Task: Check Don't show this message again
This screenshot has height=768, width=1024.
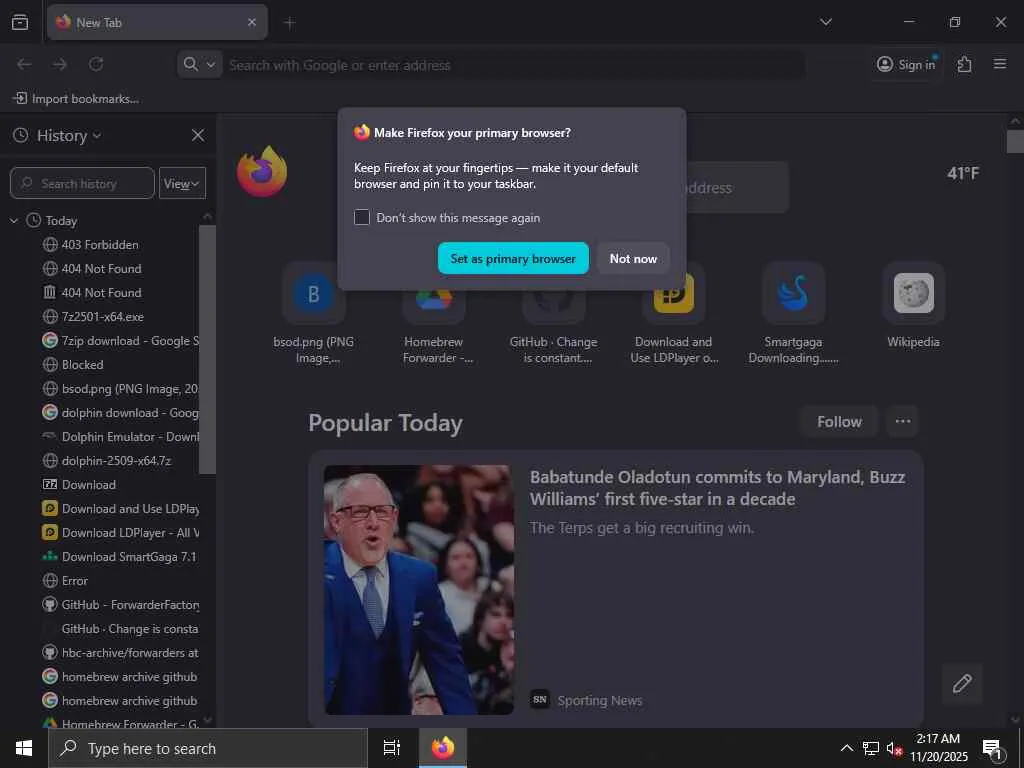Action: [362, 217]
